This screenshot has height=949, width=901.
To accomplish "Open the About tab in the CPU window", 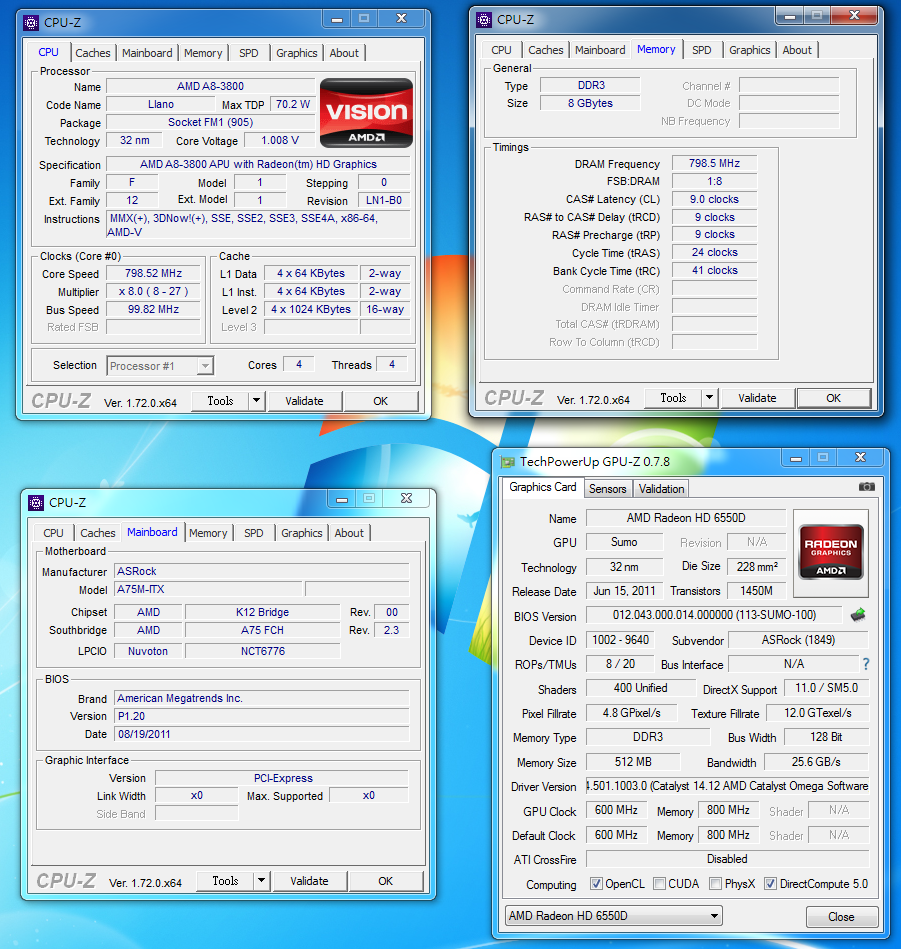I will click(344, 53).
